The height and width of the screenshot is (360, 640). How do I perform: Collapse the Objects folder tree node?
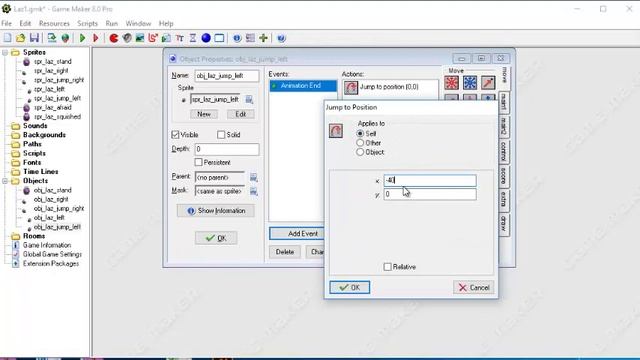5,181
